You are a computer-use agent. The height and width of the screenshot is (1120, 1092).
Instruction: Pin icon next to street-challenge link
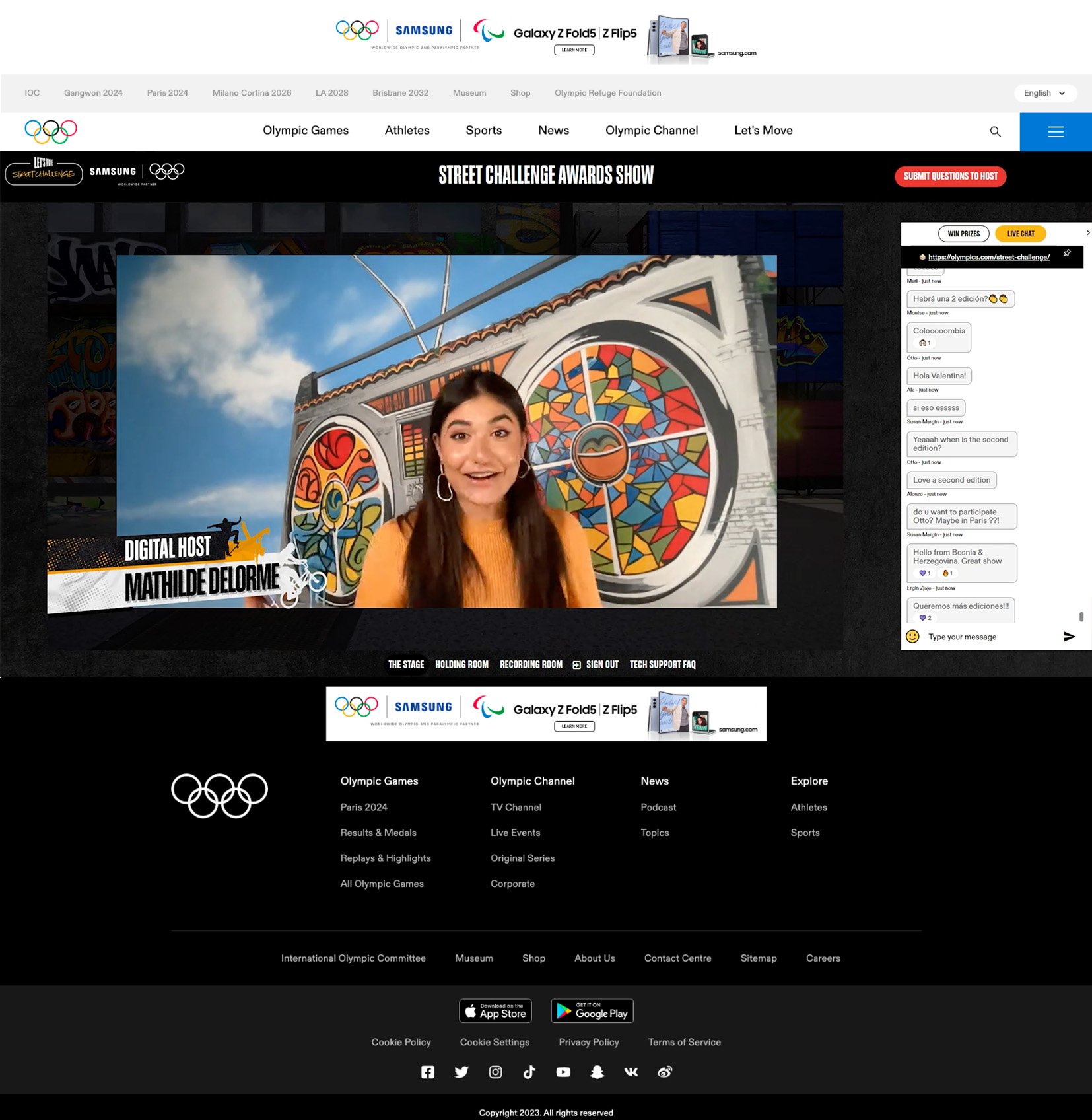point(1068,253)
